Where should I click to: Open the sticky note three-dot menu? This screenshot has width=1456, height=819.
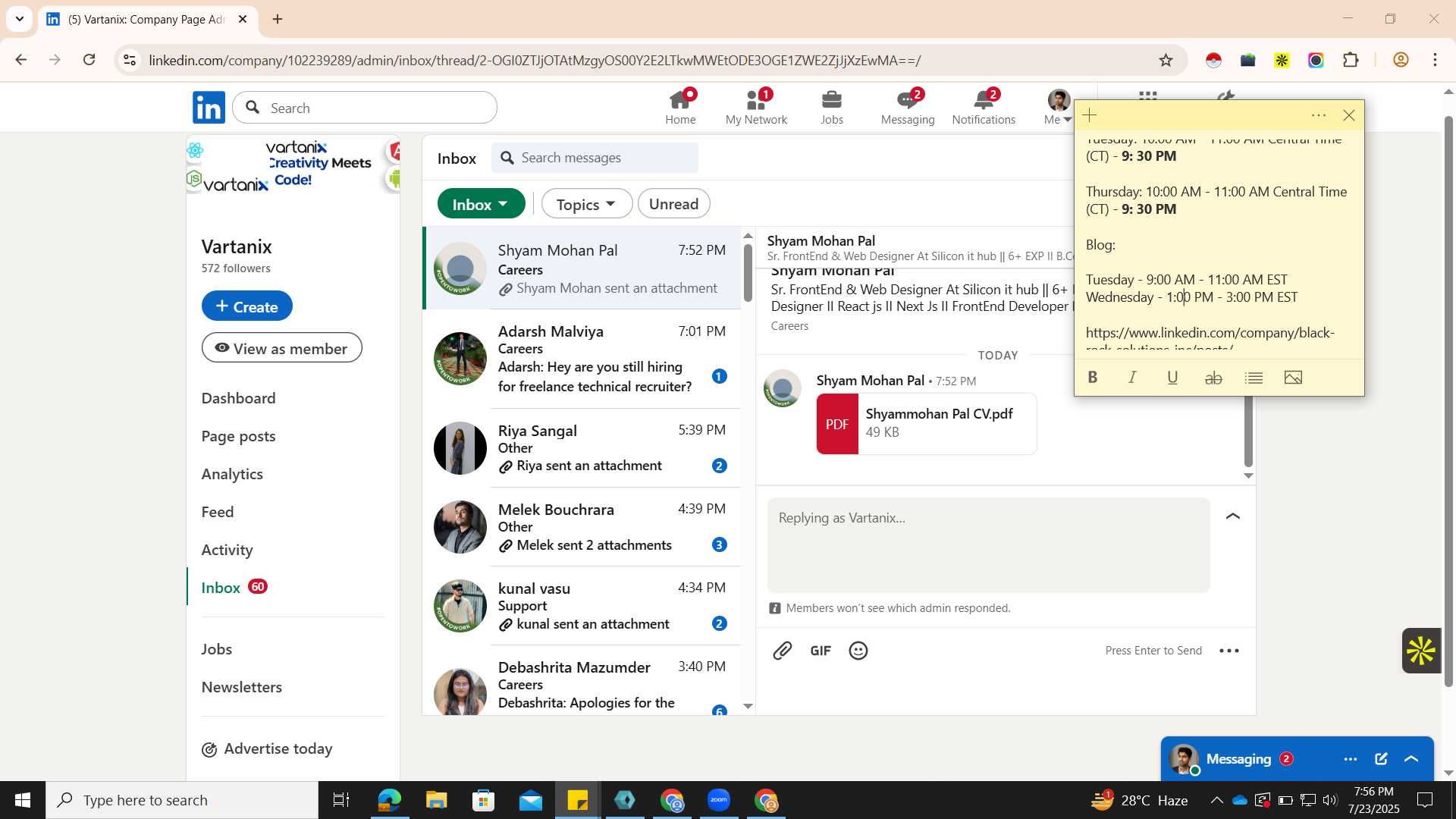tap(1319, 115)
